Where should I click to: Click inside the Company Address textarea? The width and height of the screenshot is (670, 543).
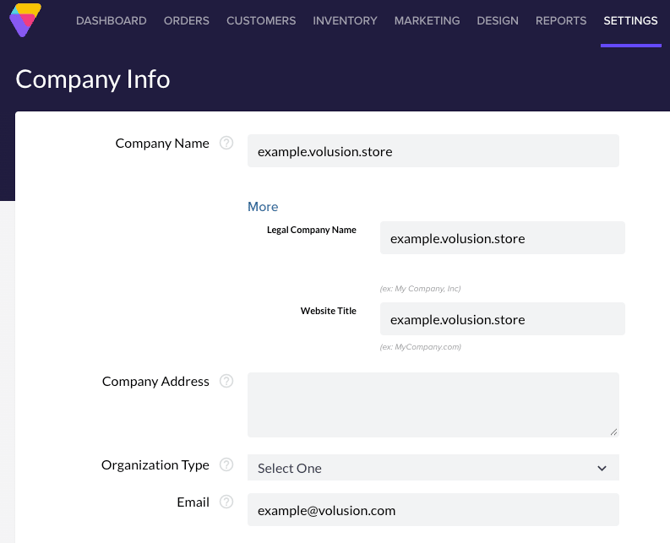point(433,405)
